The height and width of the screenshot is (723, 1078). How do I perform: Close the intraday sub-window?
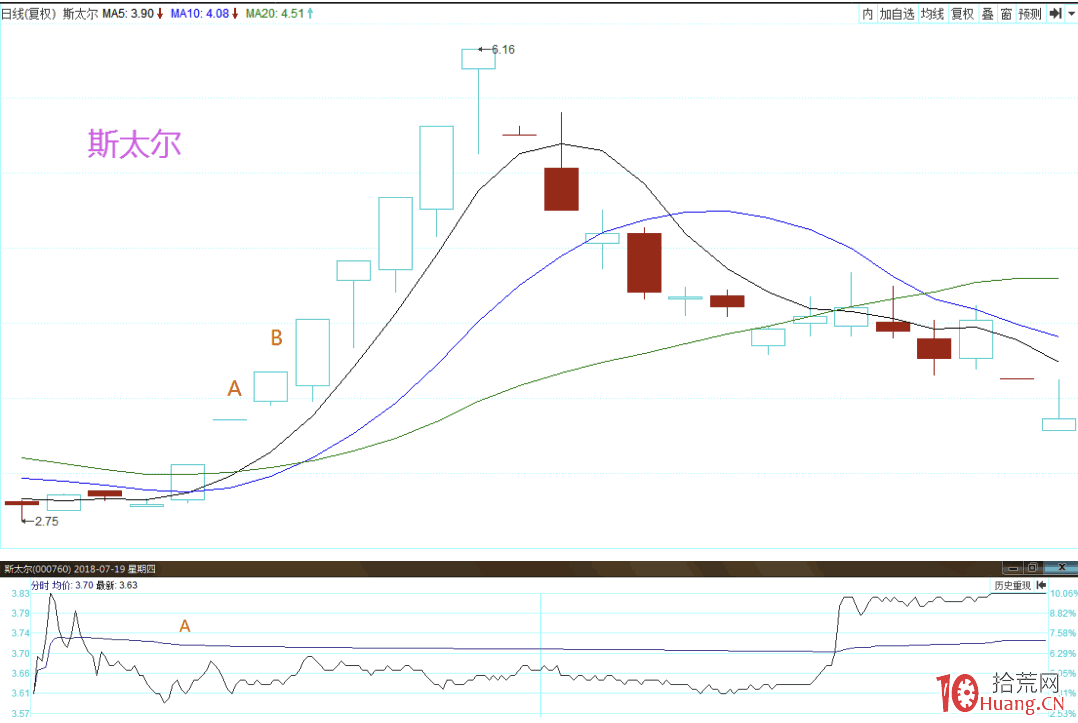pos(1061,568)
